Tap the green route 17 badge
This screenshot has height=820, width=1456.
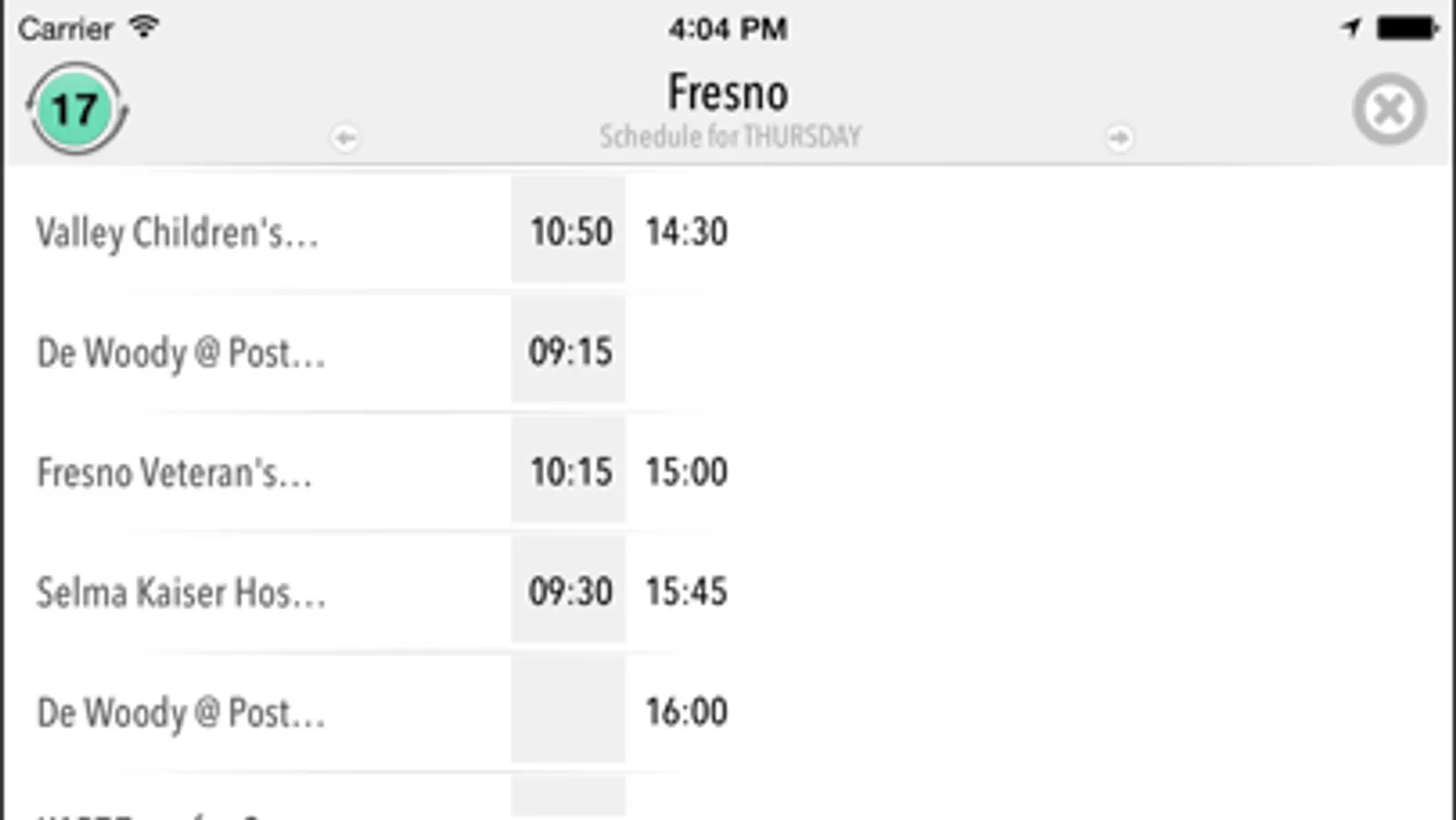pos(76,109)
